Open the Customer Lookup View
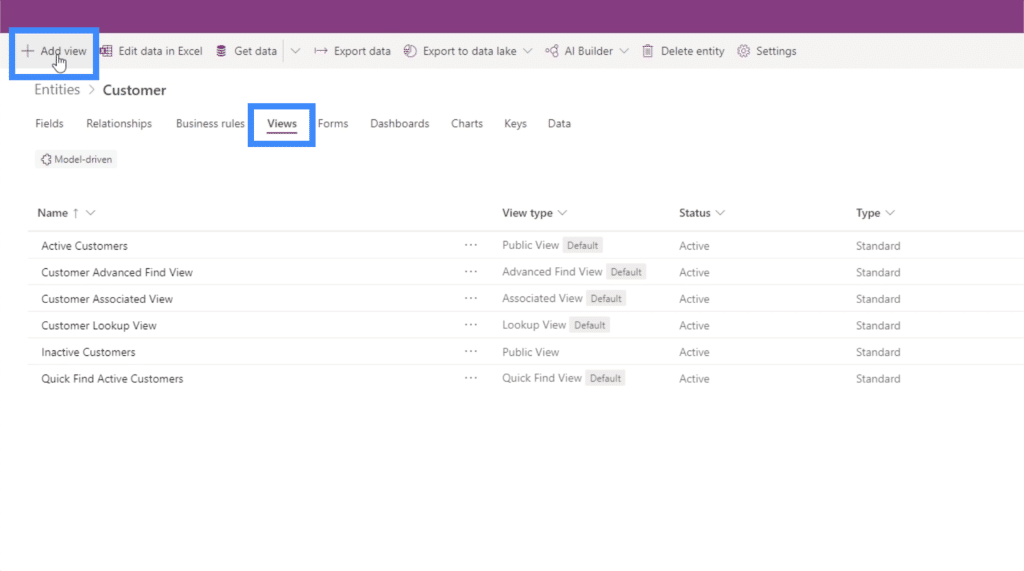This screenshot has height=571, width=1024. click(99, 325)
